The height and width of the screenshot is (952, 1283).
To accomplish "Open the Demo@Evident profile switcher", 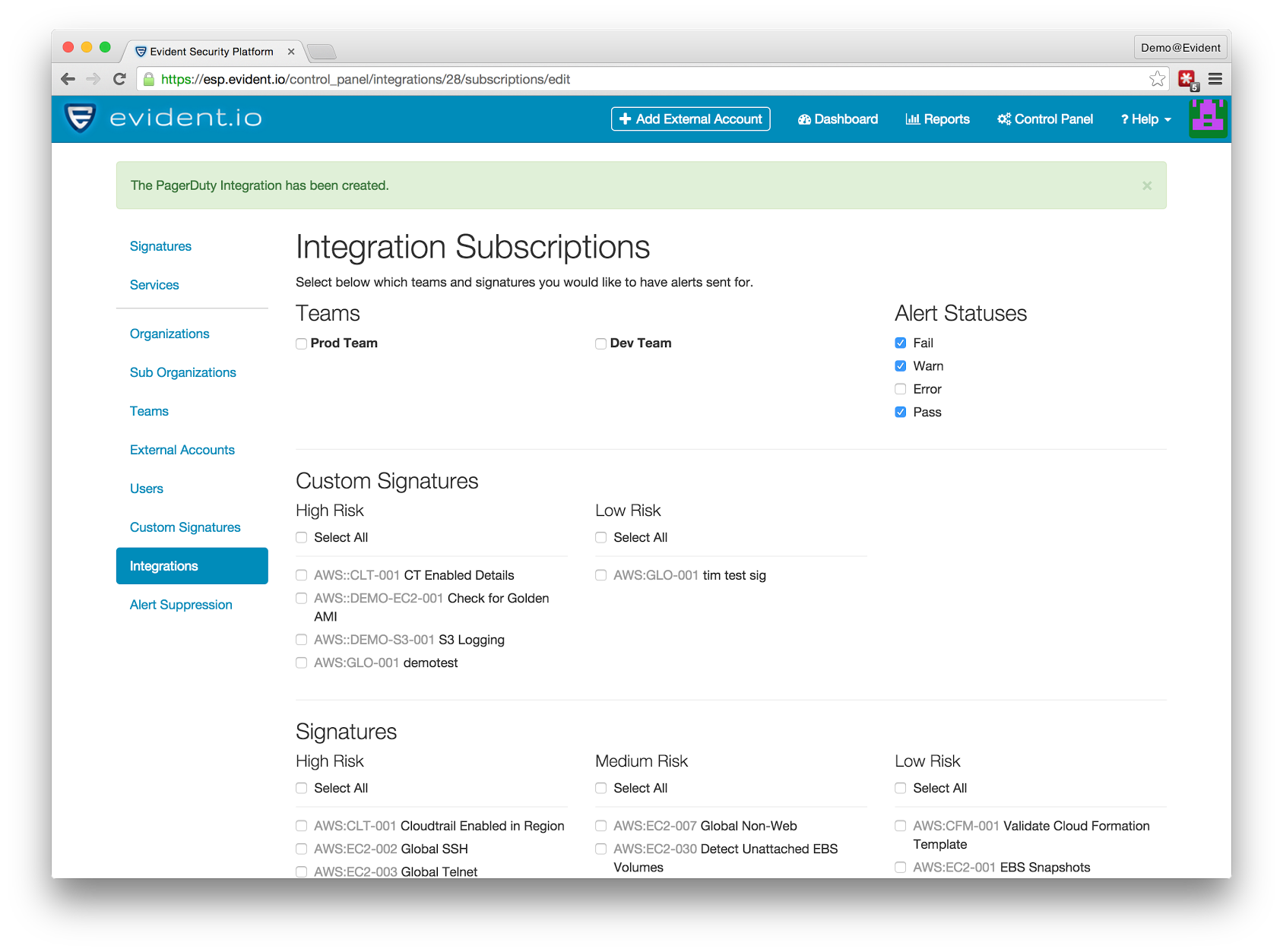I will pyautogui.click(x=1180, y=48).
